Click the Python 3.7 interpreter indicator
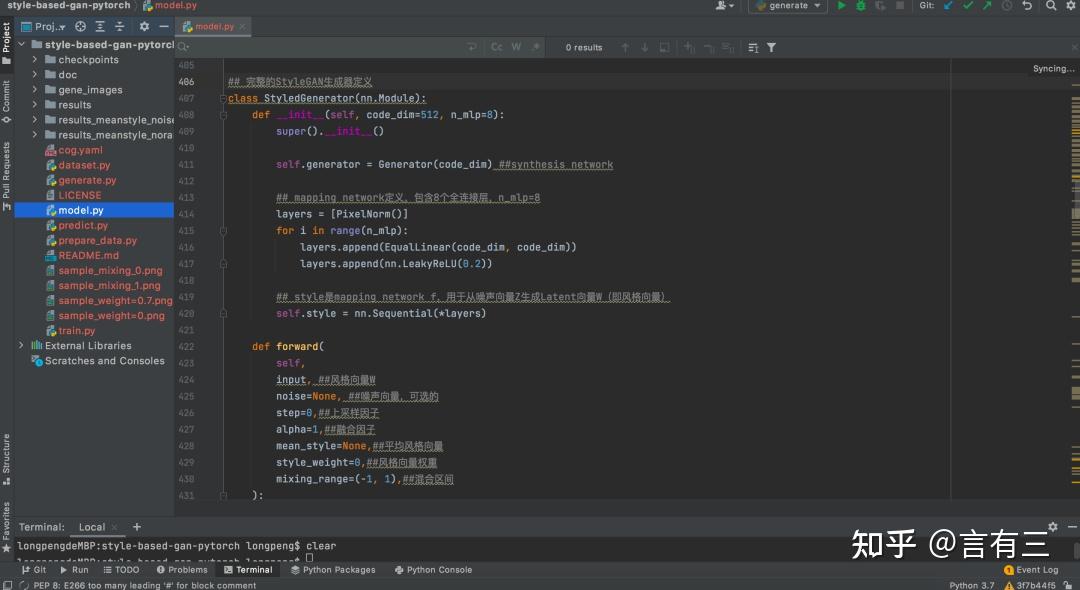 (x=970, y=584)
